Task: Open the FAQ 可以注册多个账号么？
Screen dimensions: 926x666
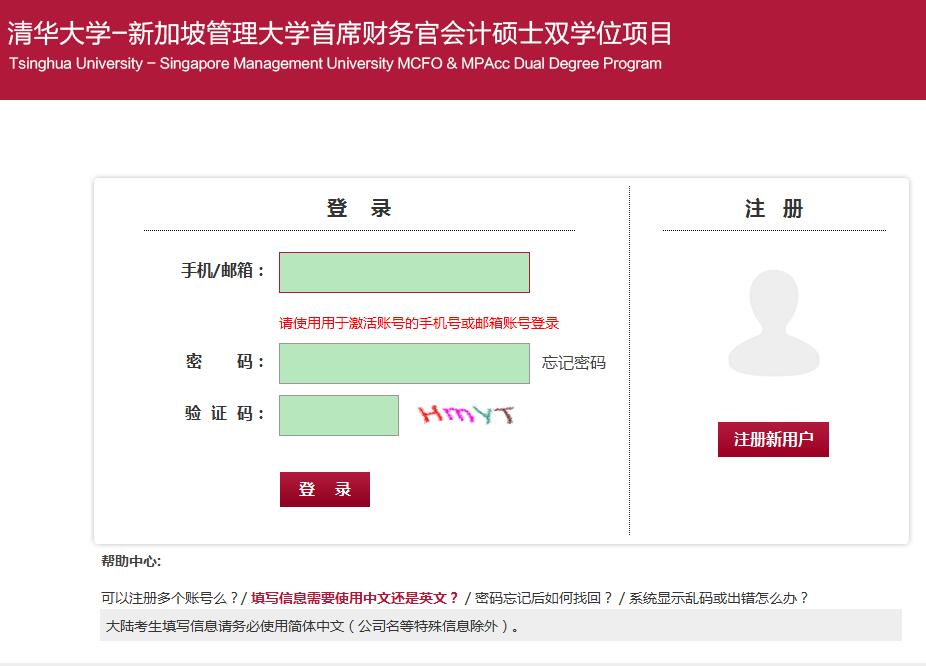Action: [168, 598]
